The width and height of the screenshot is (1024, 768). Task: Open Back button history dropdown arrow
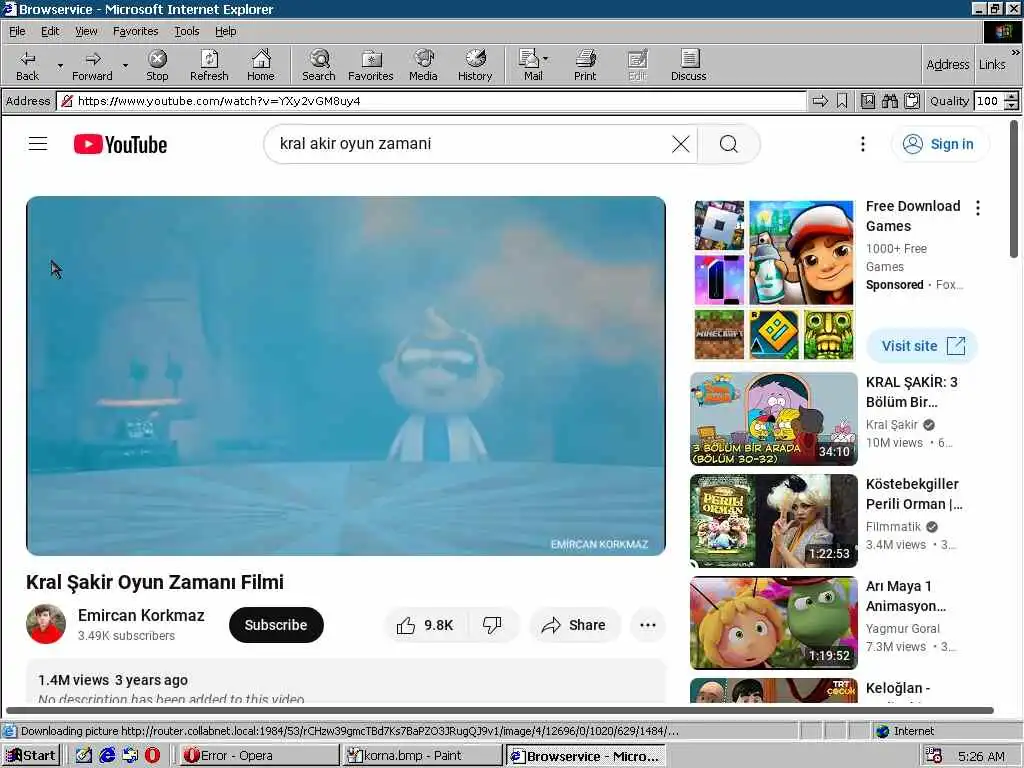pyautogui.click(x=60, y=65)
